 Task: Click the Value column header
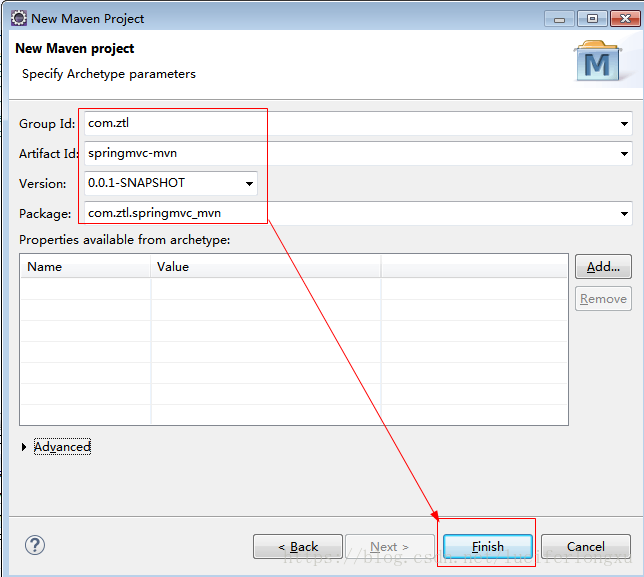coord(266,267)
